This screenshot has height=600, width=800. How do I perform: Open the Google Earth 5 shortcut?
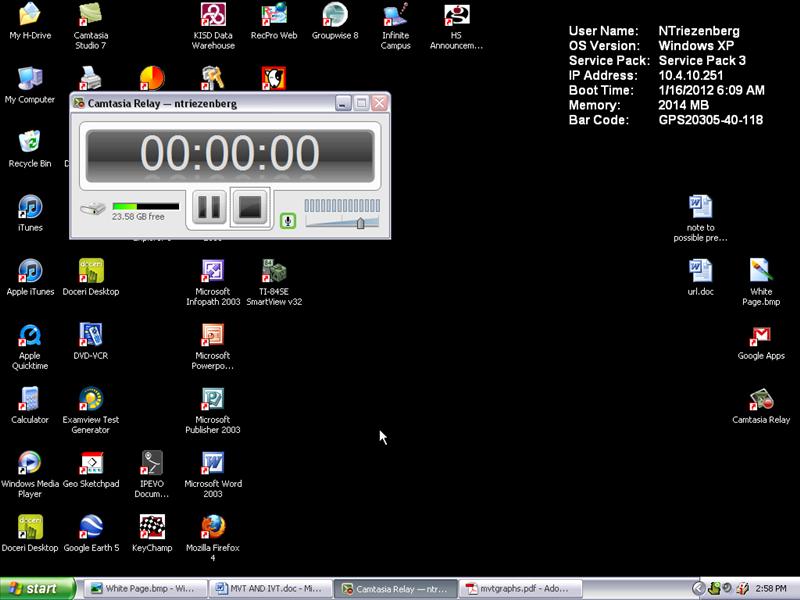(91, 534)
